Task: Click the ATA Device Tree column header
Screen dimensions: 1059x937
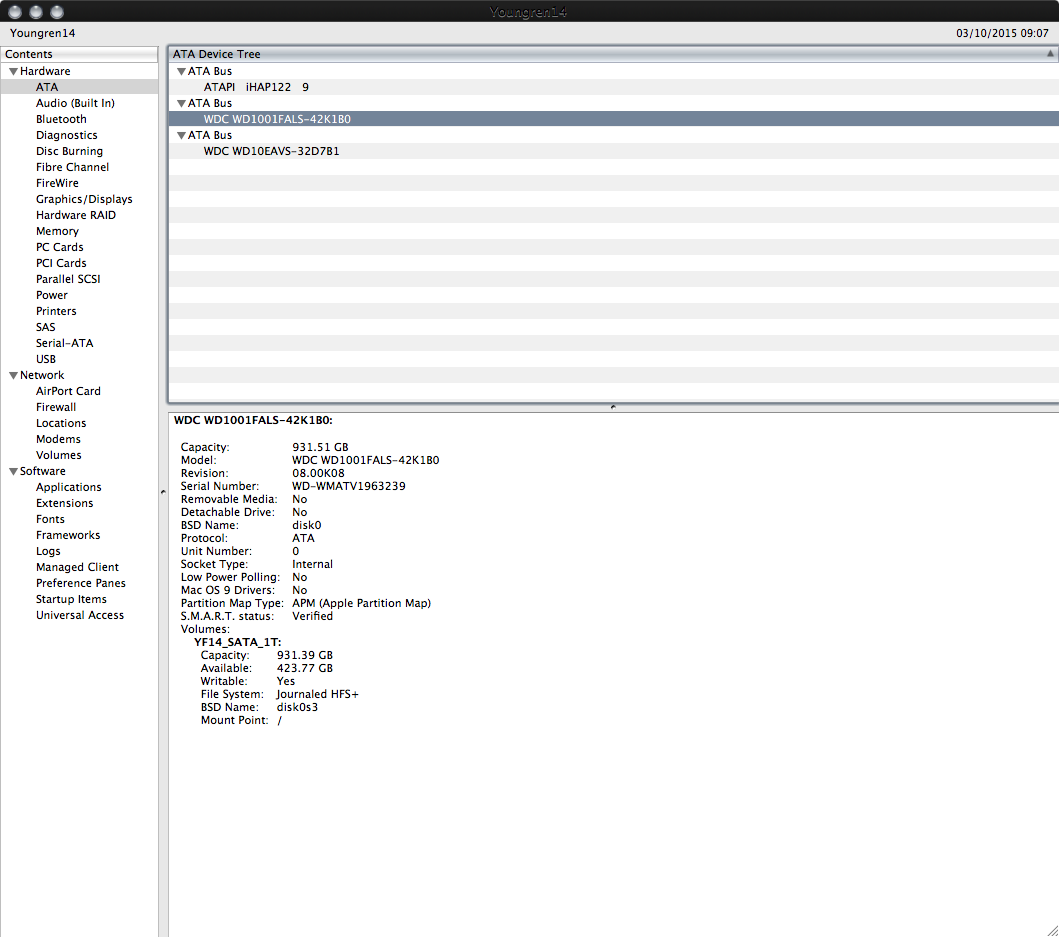Action: click(613, 54)
